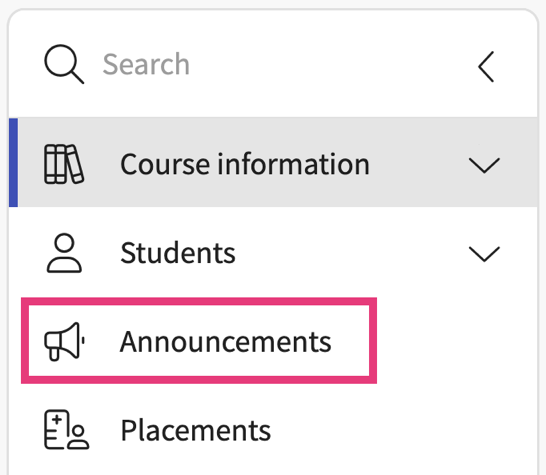Go to the Placements text link
The width and height of the screenshot is (546, 475).
[x=195, y=431]
